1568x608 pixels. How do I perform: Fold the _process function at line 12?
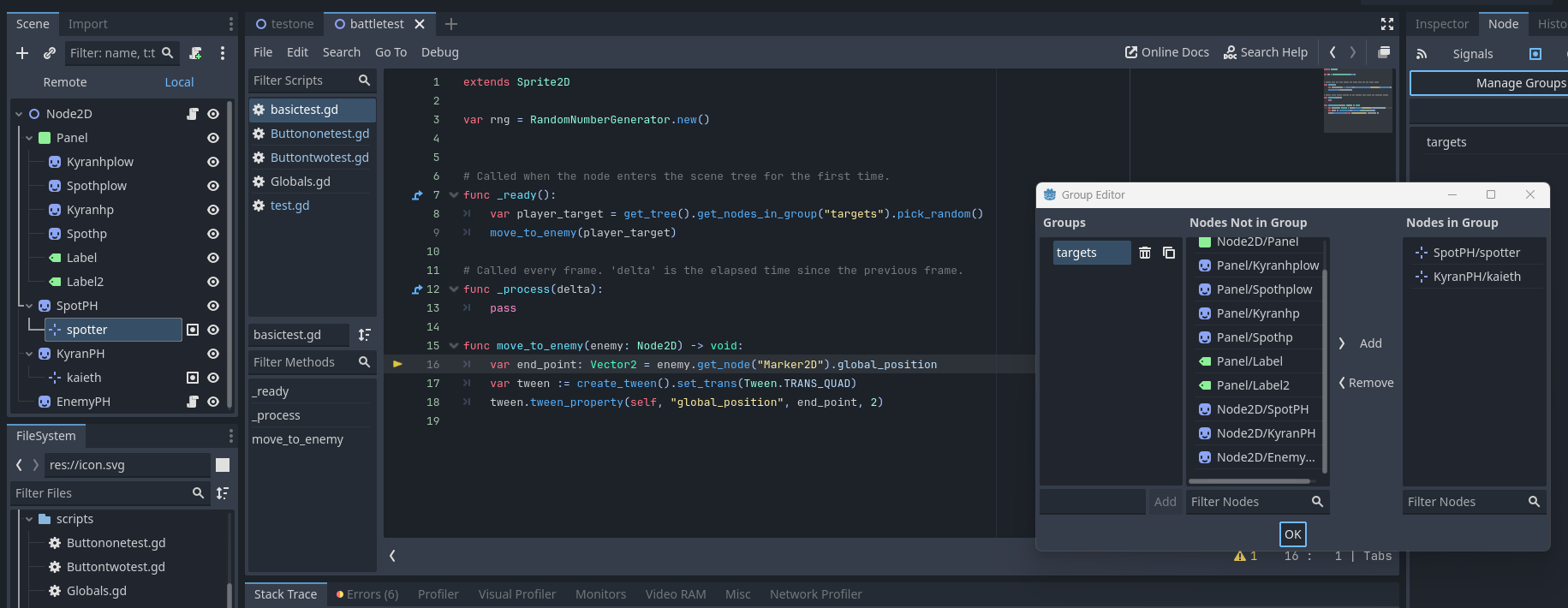(x=454, y=289)
